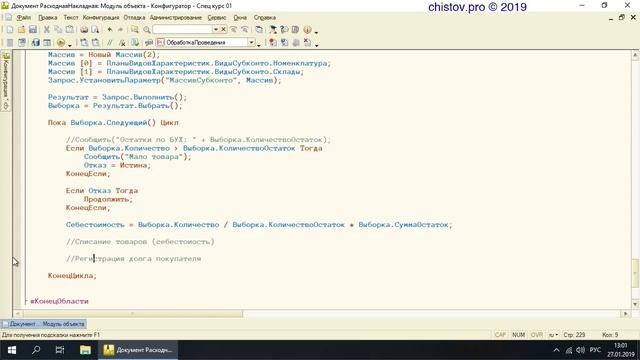Click the Open file folder icon
The image size is (640, 360).
point(21,29)
